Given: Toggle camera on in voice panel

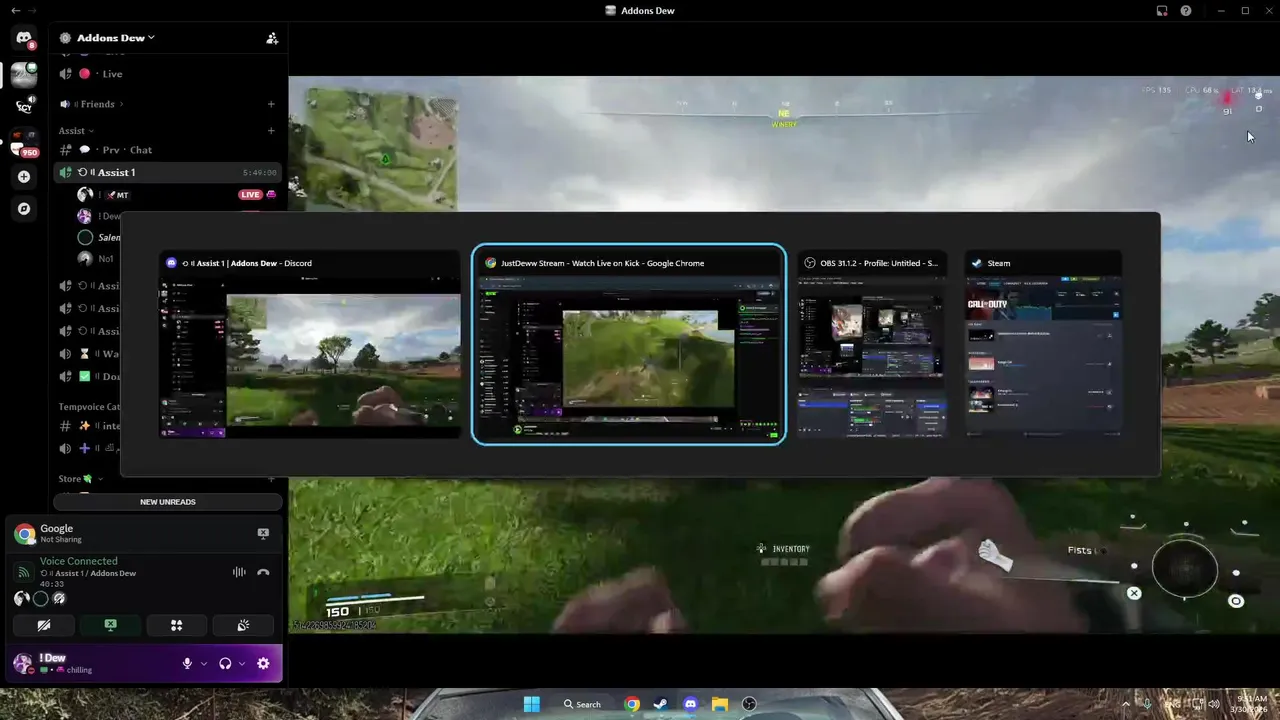Looking at the screenshot, I should [44, 625].
